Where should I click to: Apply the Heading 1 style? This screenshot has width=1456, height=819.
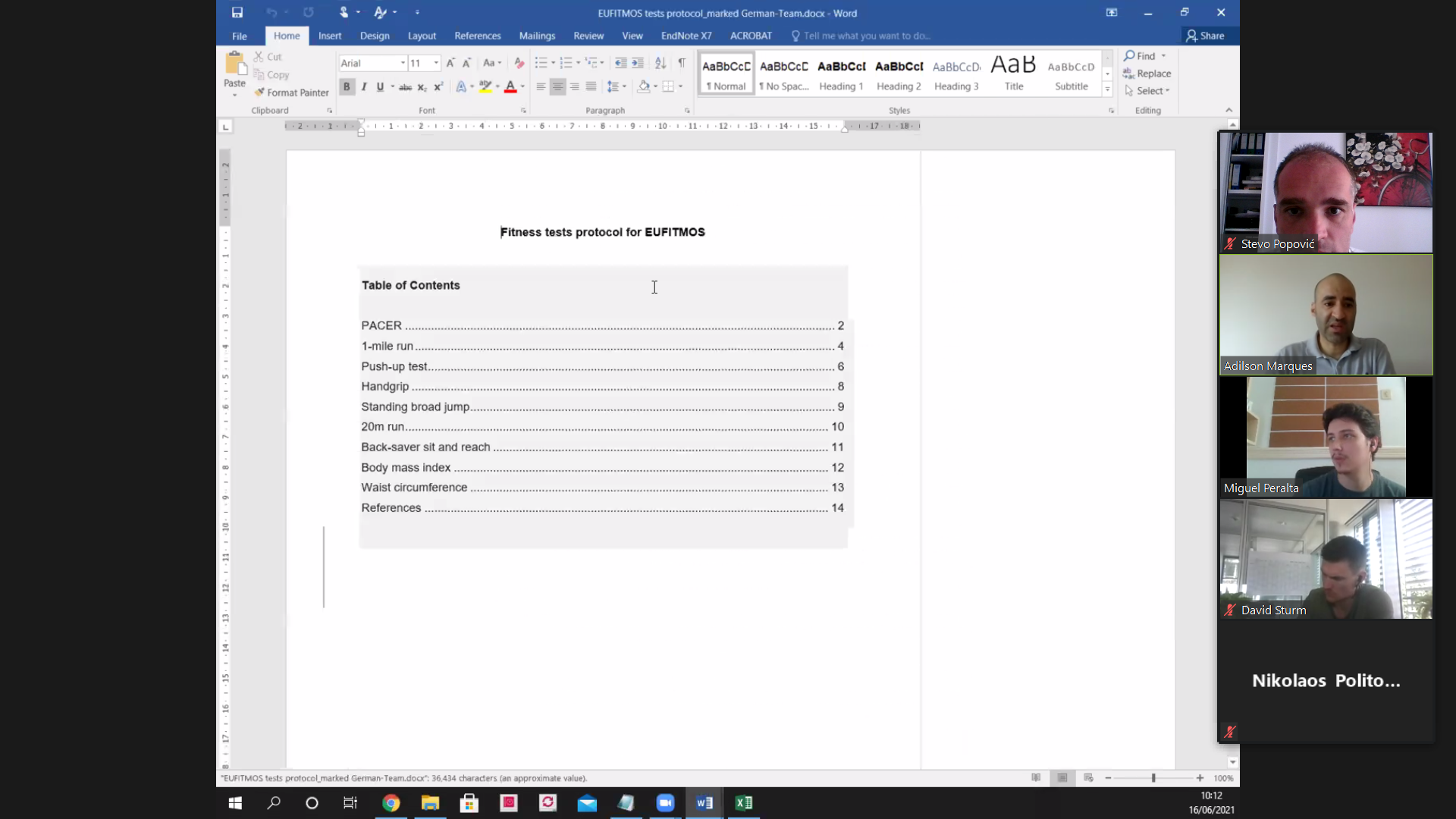tap(841, 74)
